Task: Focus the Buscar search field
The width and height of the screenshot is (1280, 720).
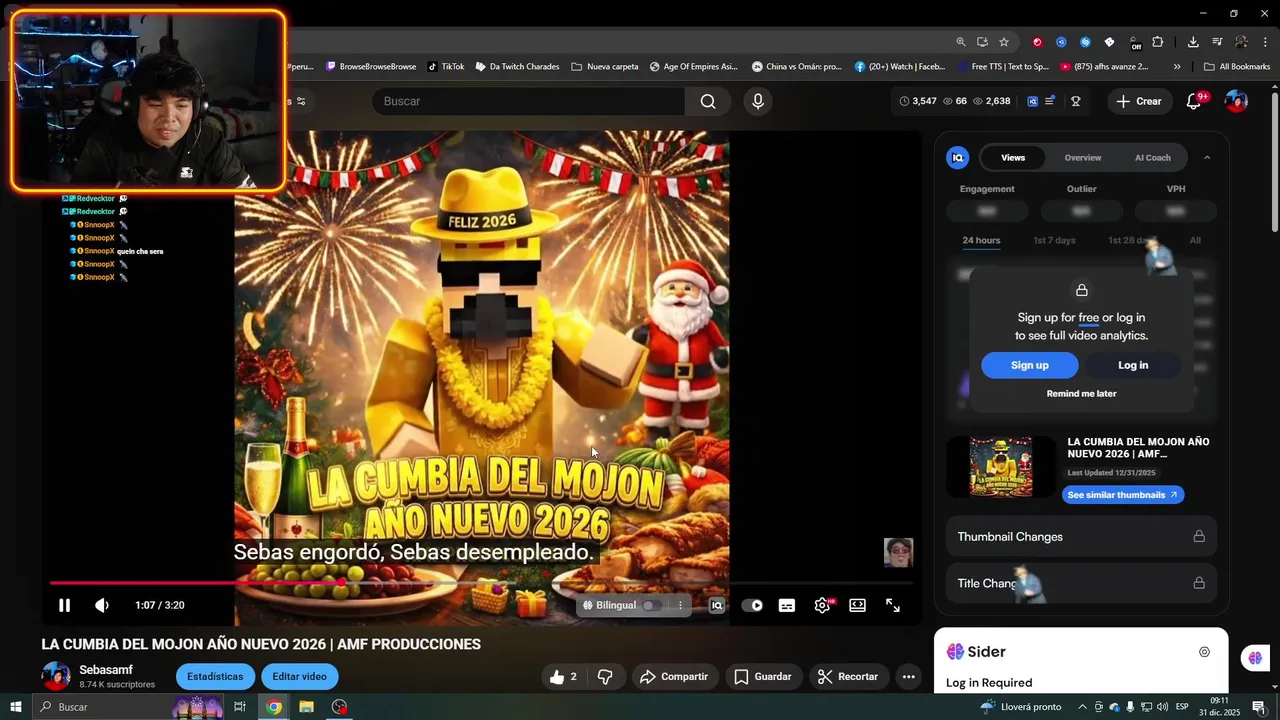Action: [x=528, y=101]
